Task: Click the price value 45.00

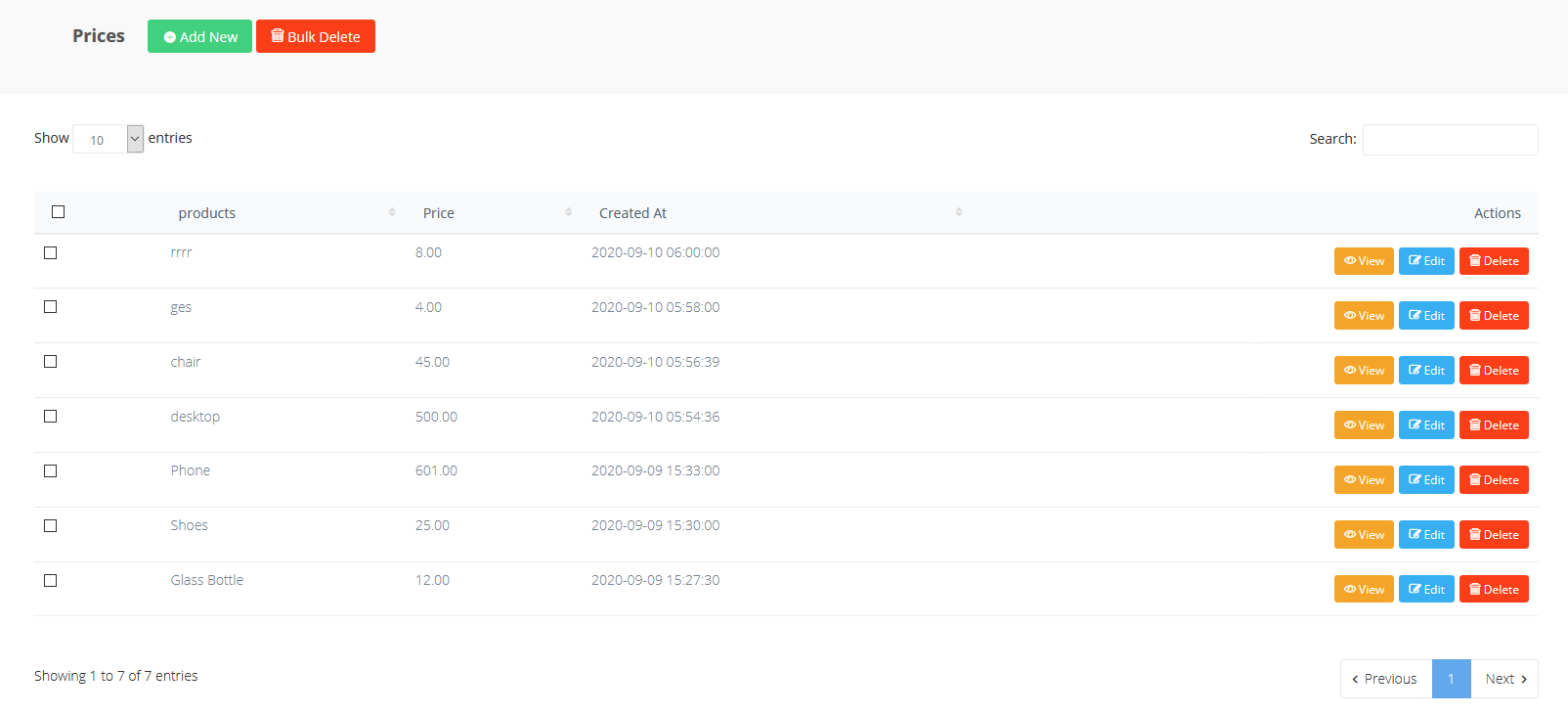Action: tap(432, 362)
